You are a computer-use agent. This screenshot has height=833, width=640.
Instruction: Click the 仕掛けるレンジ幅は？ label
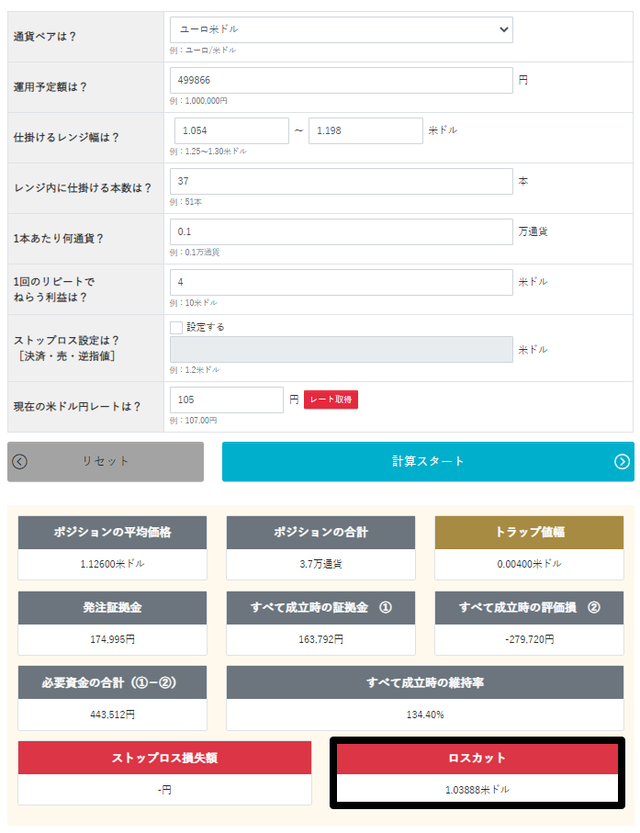point(66,138)
